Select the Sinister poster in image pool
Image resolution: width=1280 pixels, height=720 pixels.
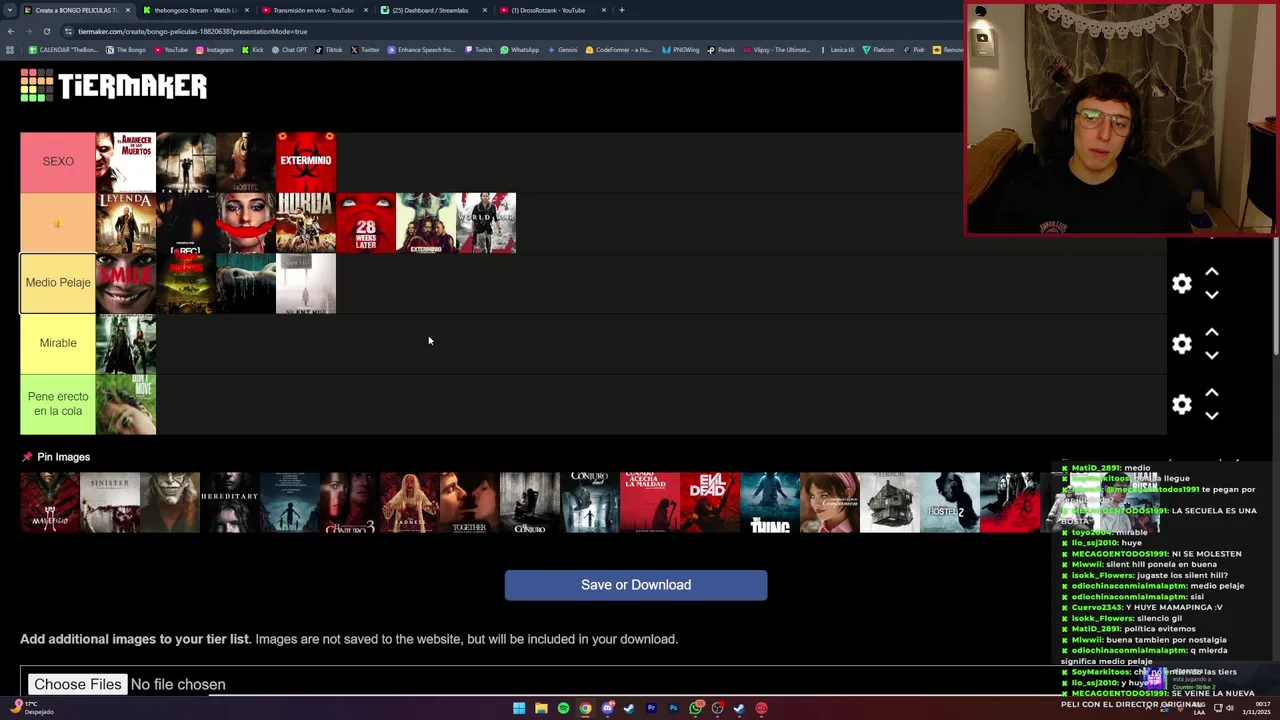(x=110, y=503)
